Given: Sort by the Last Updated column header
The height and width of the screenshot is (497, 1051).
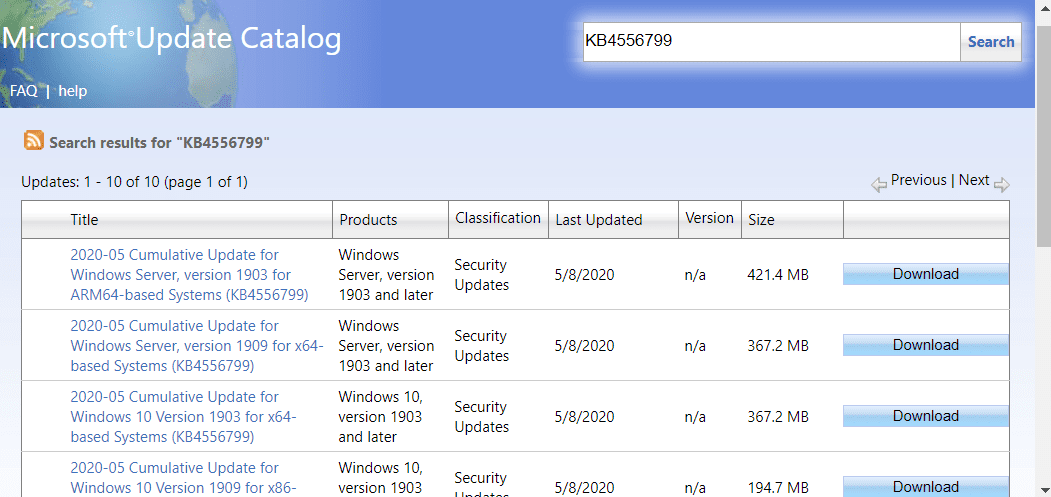Looking at the screenshot, I should coord(599,219).
